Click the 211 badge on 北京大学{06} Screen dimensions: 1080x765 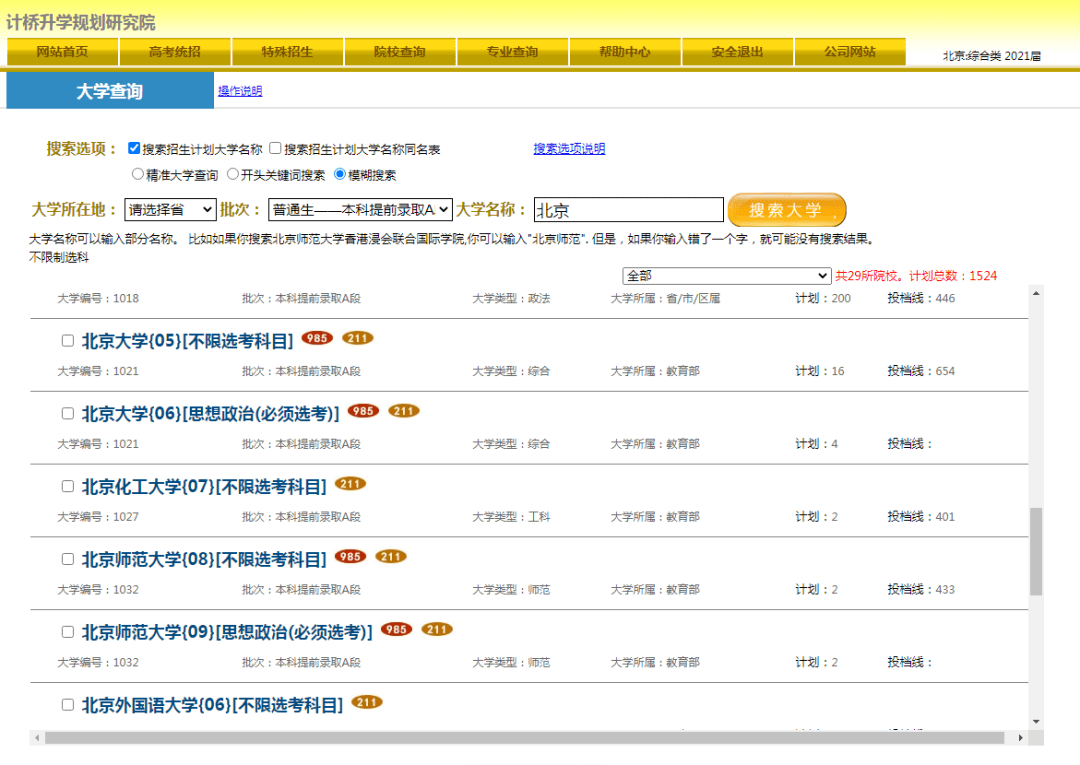(x=404, y=411)
